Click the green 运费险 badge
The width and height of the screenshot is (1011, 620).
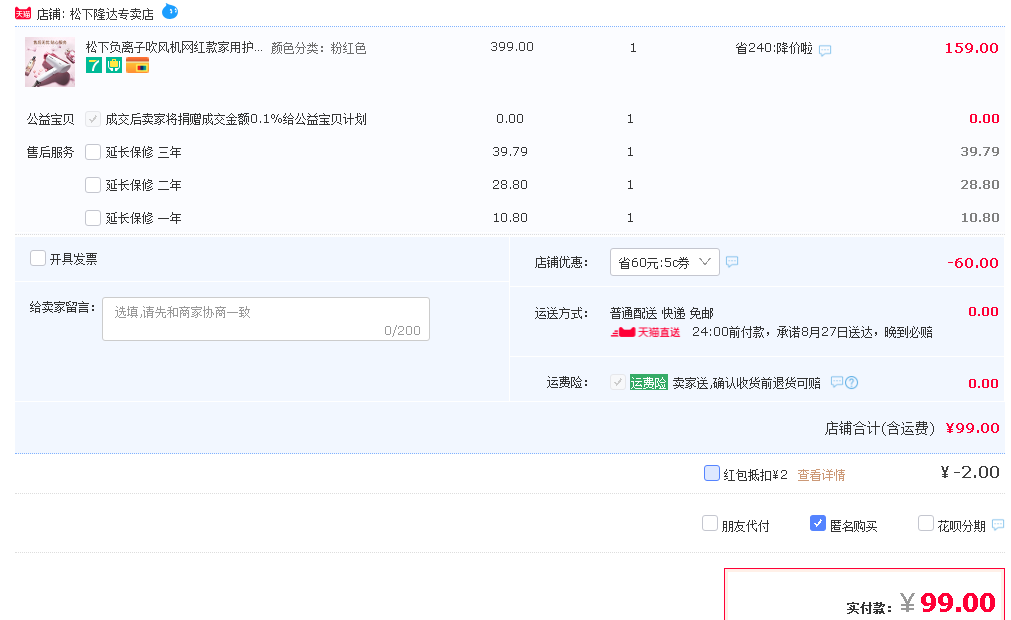[x=648, y=383]
